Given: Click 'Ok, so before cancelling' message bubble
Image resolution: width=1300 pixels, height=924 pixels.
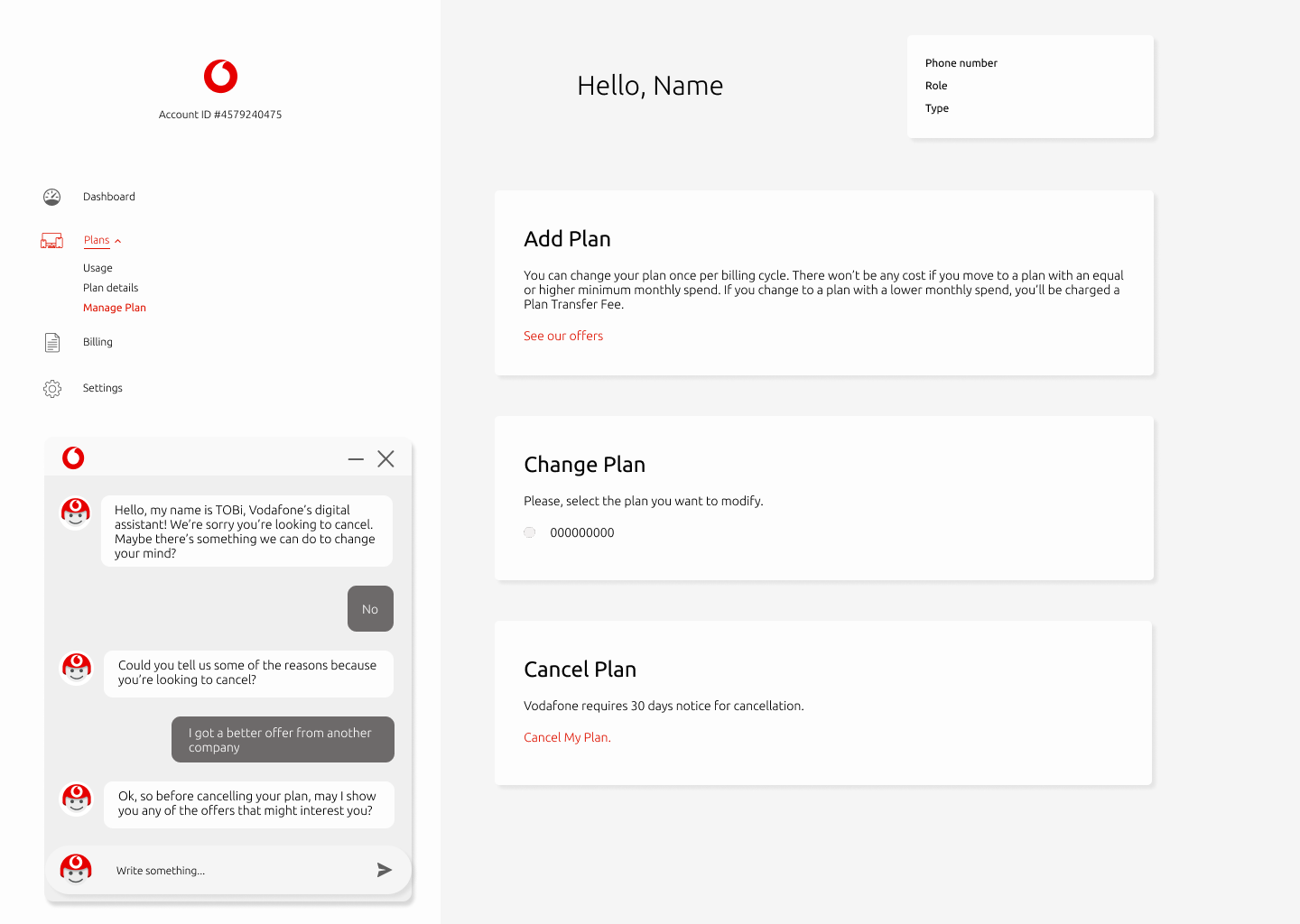Looking at the screenshot, I should (248, 804).
